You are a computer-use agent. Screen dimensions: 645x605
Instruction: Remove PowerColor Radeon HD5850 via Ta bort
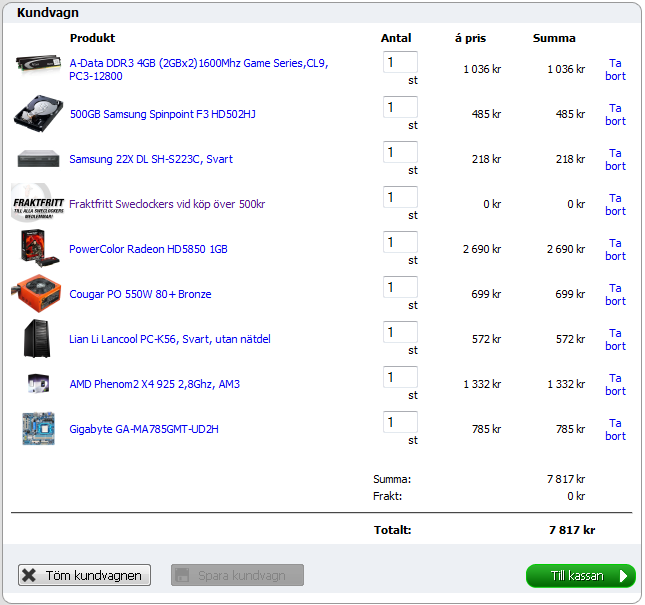pyautogui.click(x=615, y=249)
